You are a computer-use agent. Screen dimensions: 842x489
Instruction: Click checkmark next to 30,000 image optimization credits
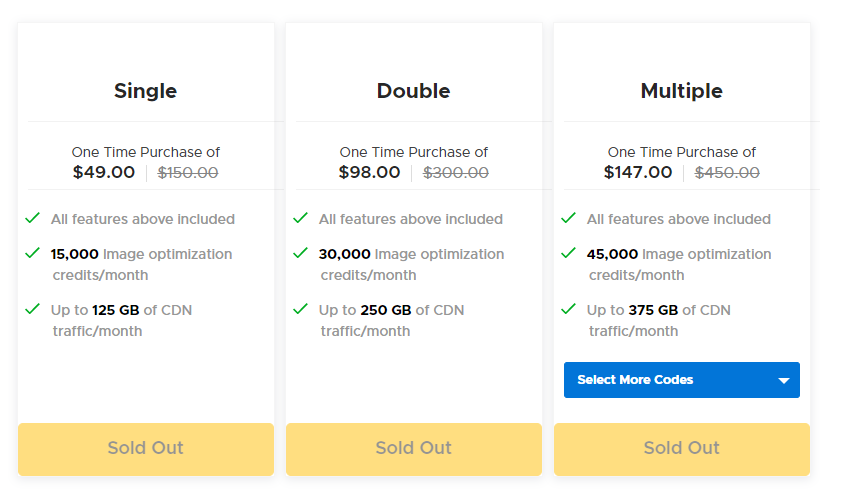coord(300,253)
